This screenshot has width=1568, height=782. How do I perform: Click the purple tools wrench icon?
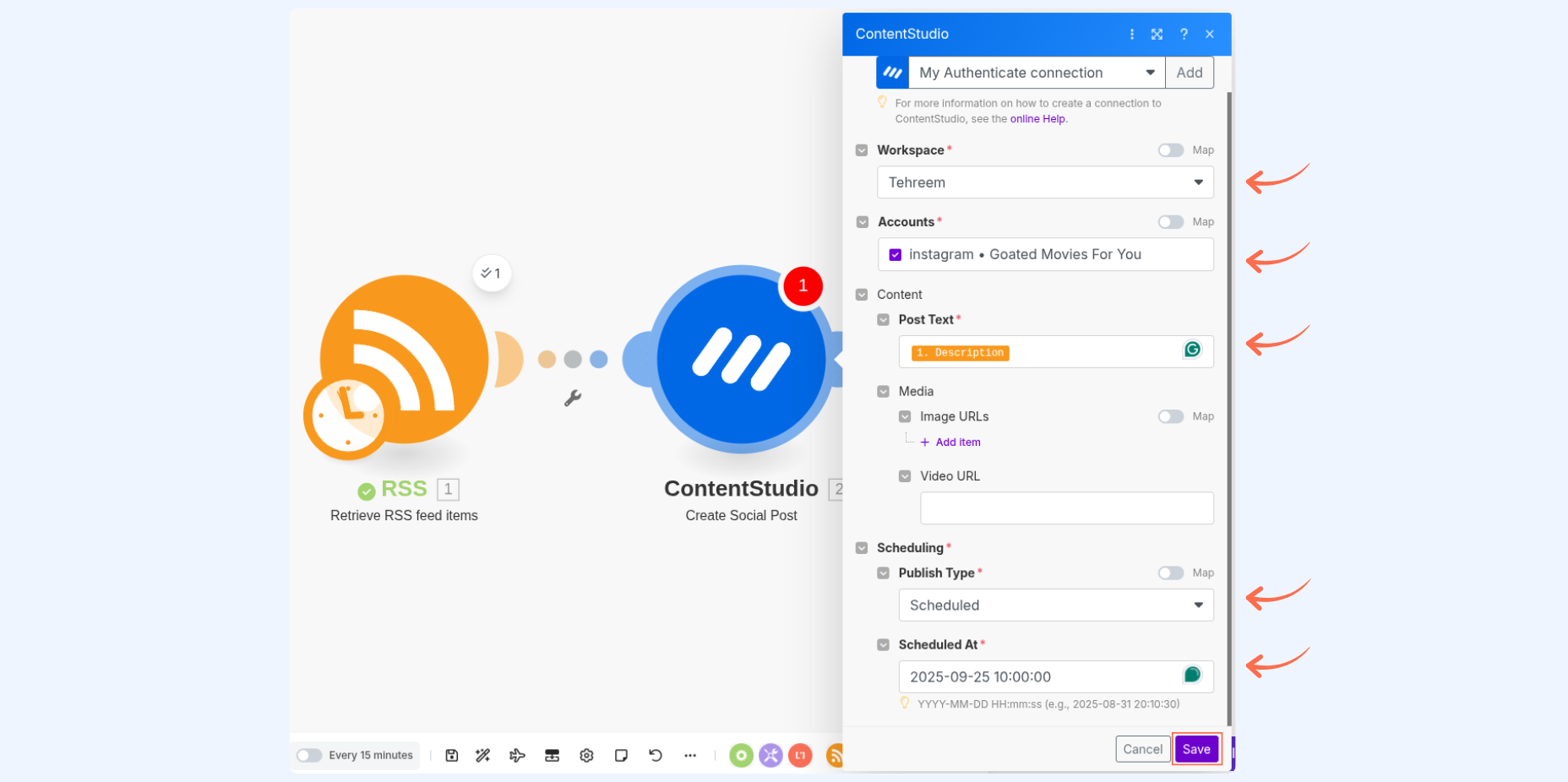(770, 755)
